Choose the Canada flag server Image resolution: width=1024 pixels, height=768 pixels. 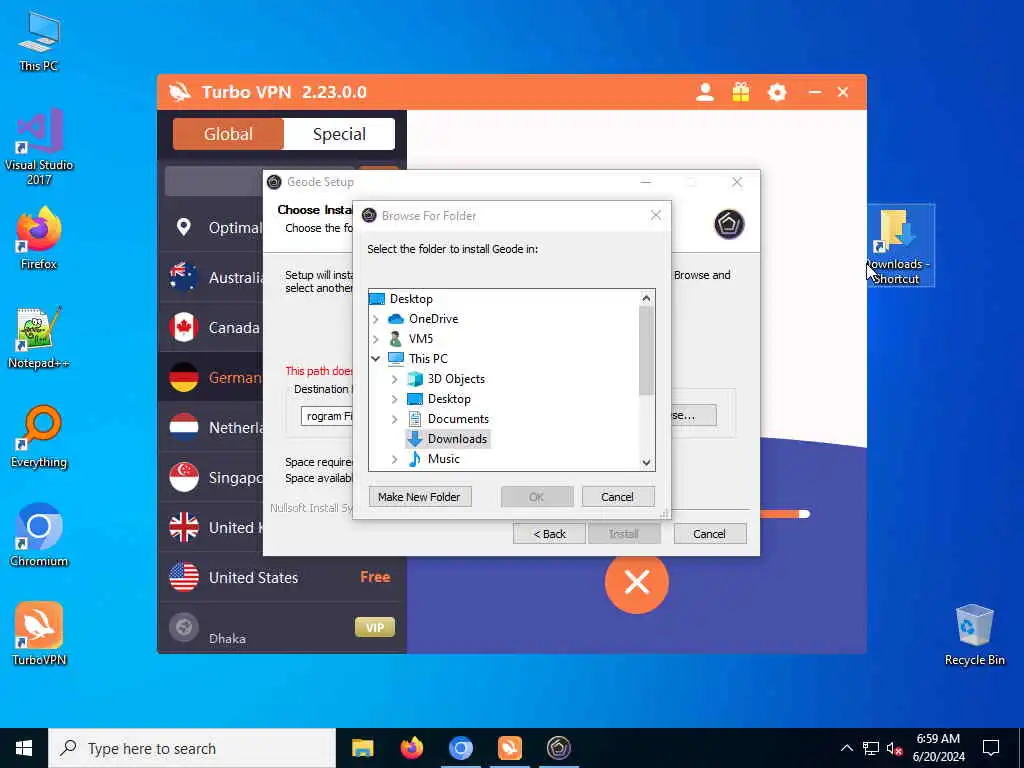pyautogui.click(x=184, y=327)
